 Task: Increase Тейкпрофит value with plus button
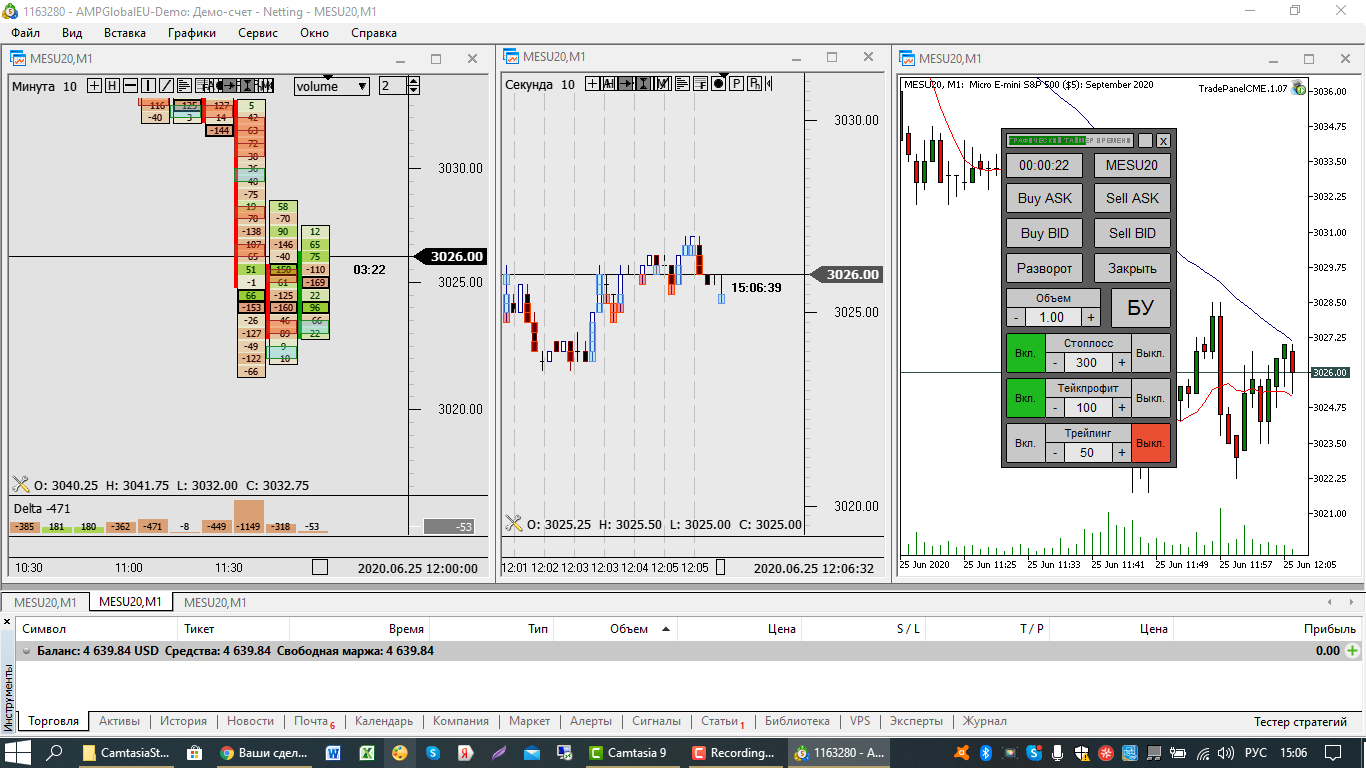tap(1122, 407)
